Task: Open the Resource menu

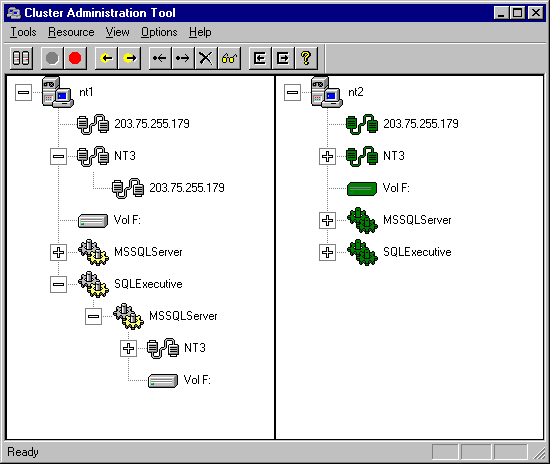Action: 71,32
